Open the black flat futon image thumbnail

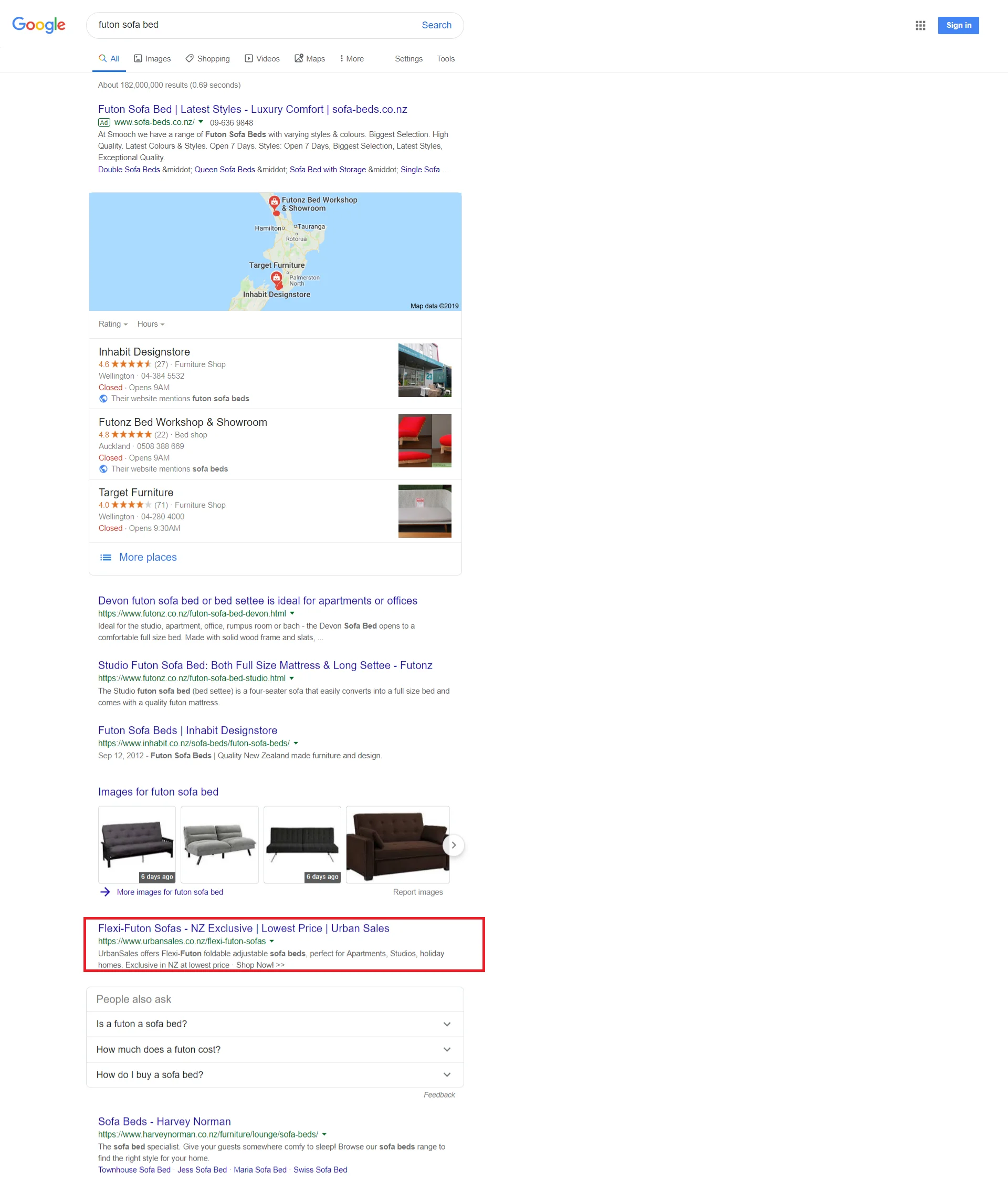tap(302, 844)
